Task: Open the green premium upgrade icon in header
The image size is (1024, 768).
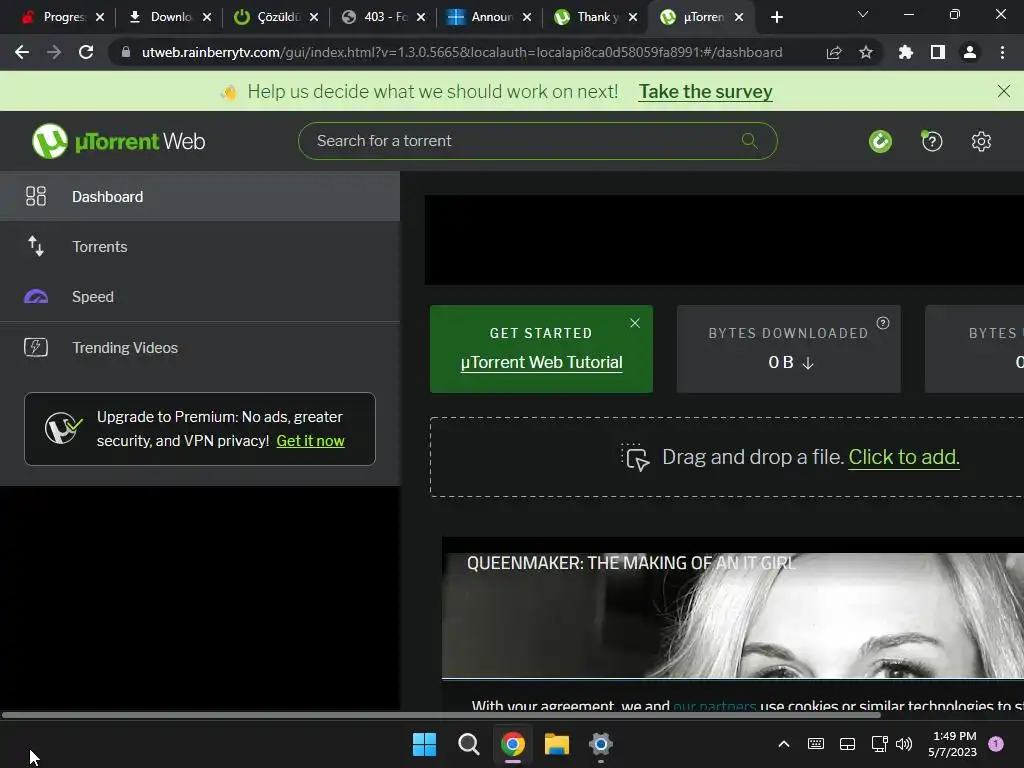Action: (x=880, y=141)
